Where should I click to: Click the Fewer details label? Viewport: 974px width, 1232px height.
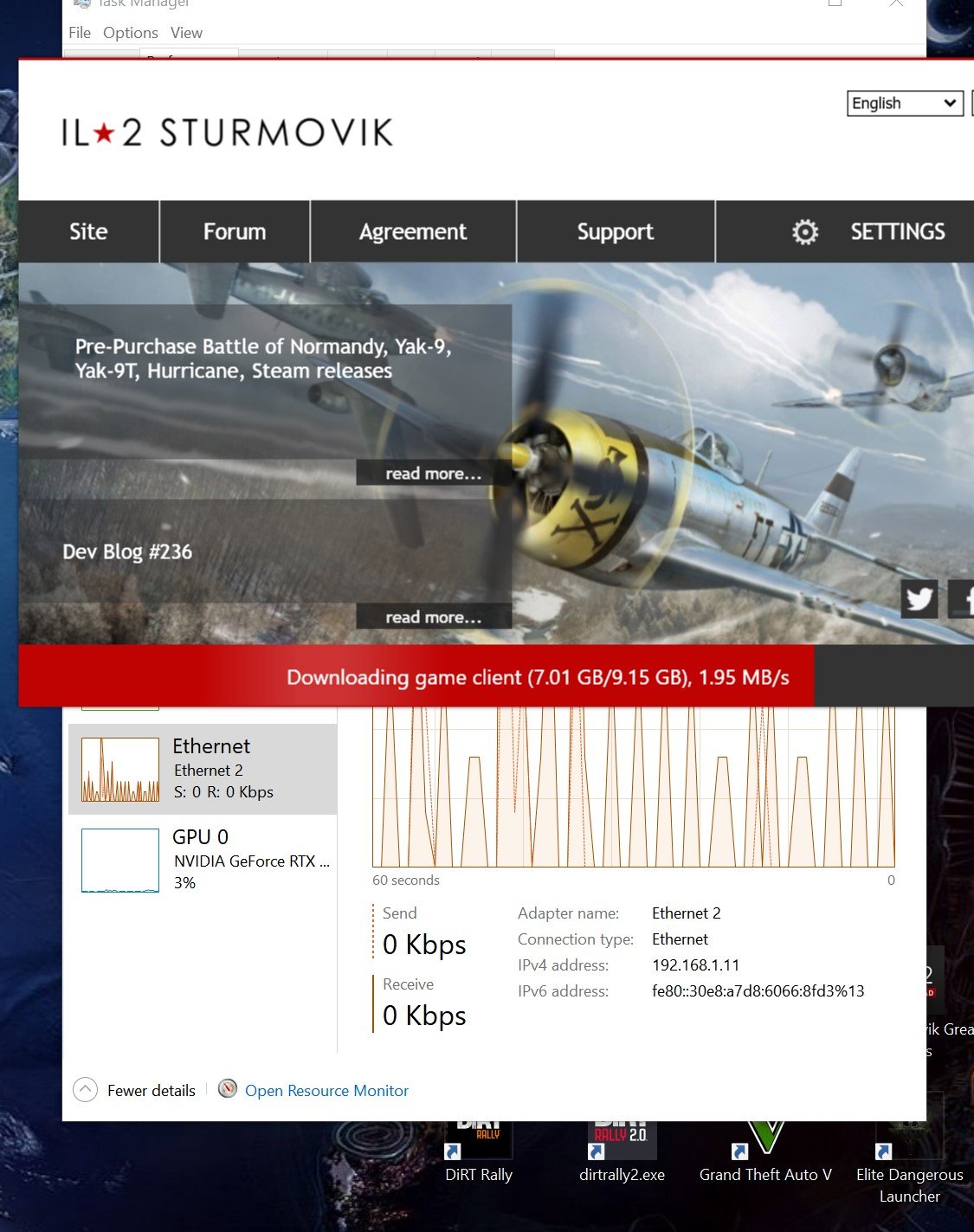click(x=152, y=1091)
